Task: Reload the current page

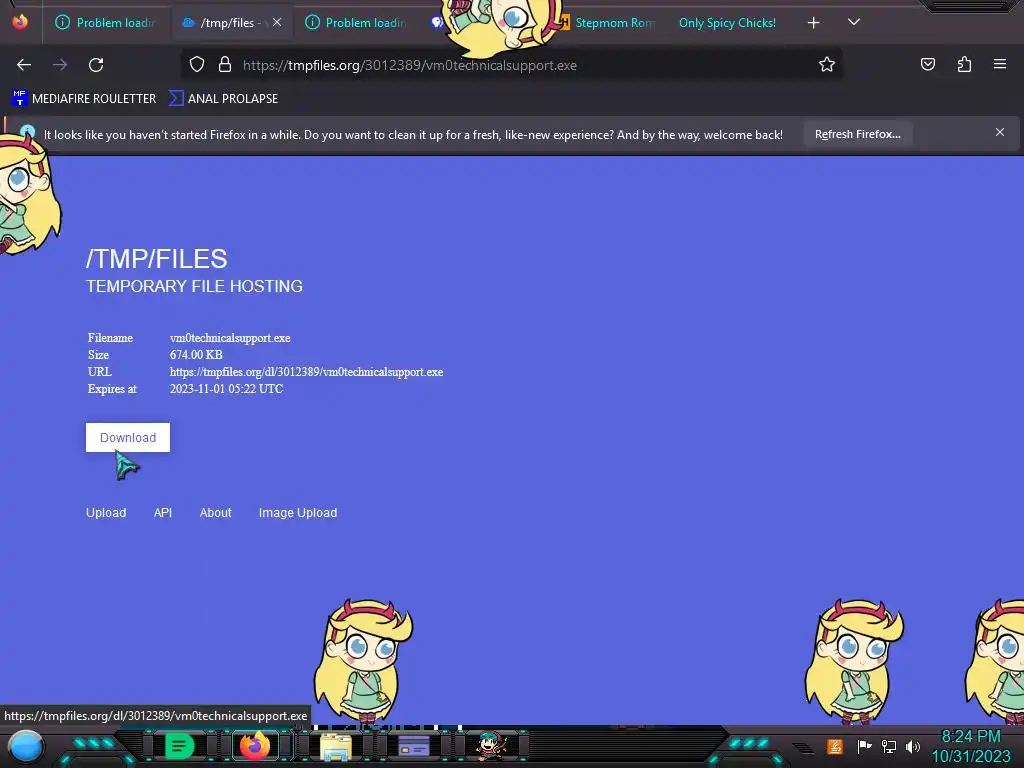Action: coord(96,65)
